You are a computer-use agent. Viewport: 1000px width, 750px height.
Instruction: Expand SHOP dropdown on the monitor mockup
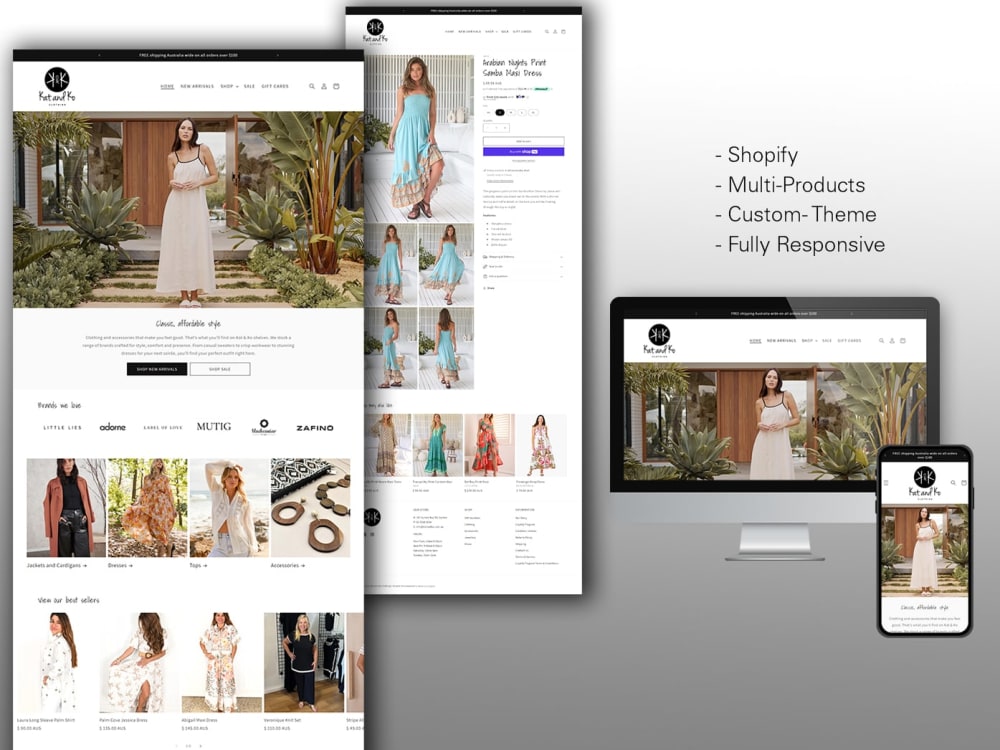pyautogui.click(x=810, y=341)
